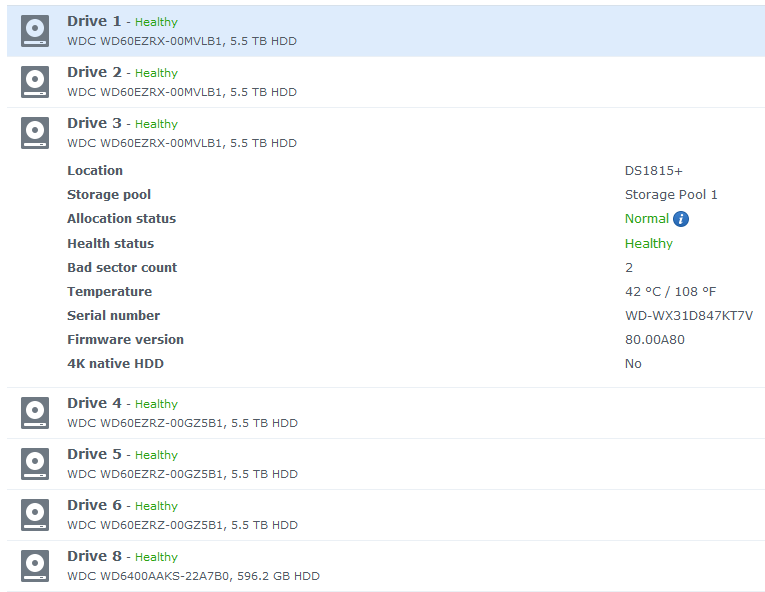The width and height of the screenshot is (765, 592).
Task: Open the Allocation status info icon
Action: click(x=681, y=219)
